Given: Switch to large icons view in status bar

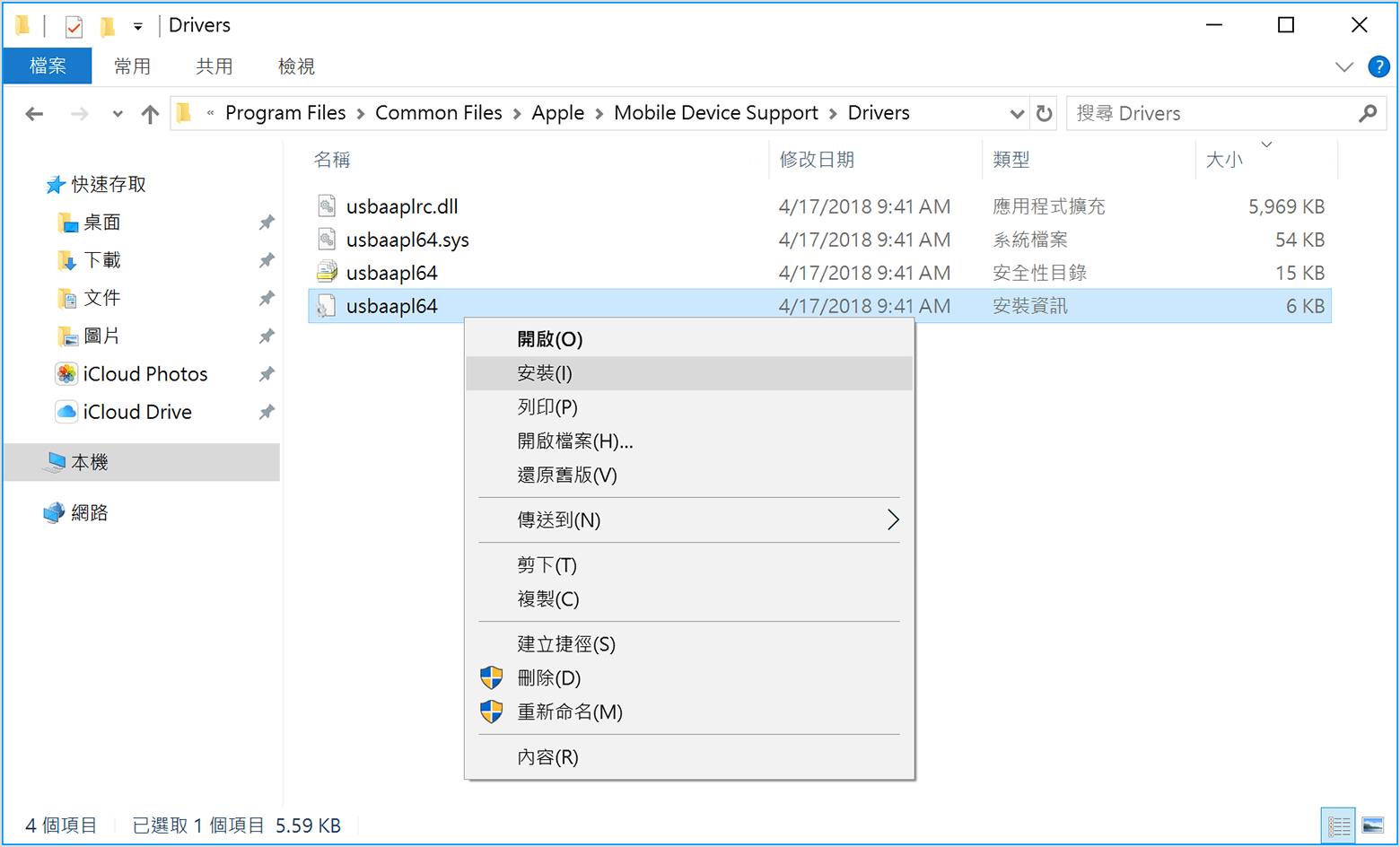Looking at the screenshot, I should (x=1373, y=825).
